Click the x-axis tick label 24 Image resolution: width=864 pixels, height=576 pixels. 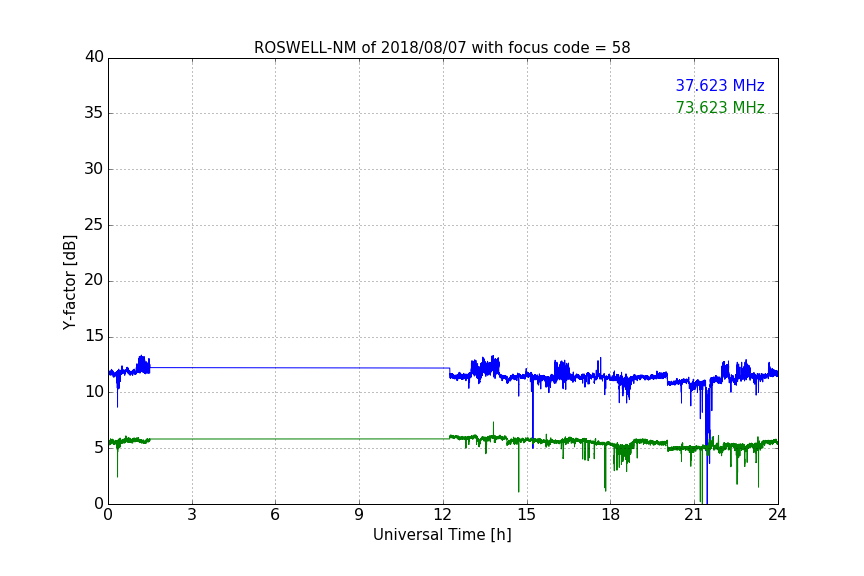[778, 515]
